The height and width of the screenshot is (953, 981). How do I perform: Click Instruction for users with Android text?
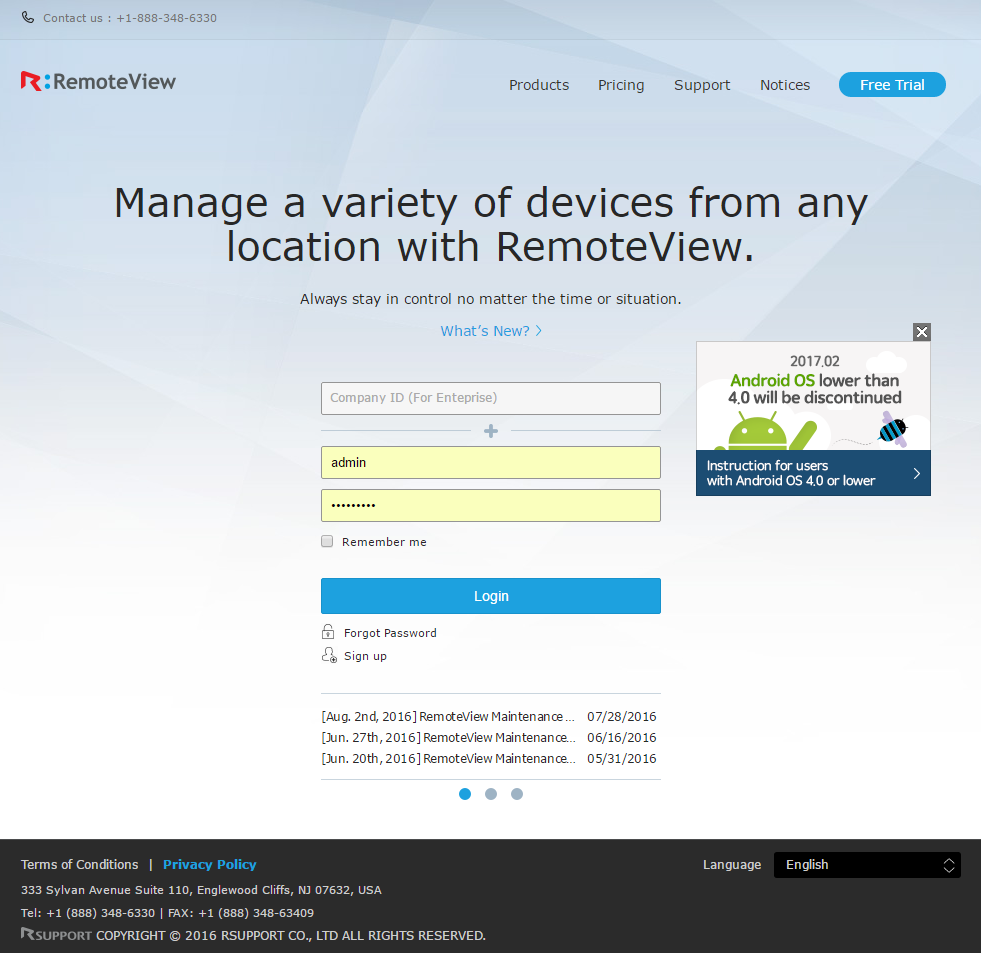pos(791,473)
